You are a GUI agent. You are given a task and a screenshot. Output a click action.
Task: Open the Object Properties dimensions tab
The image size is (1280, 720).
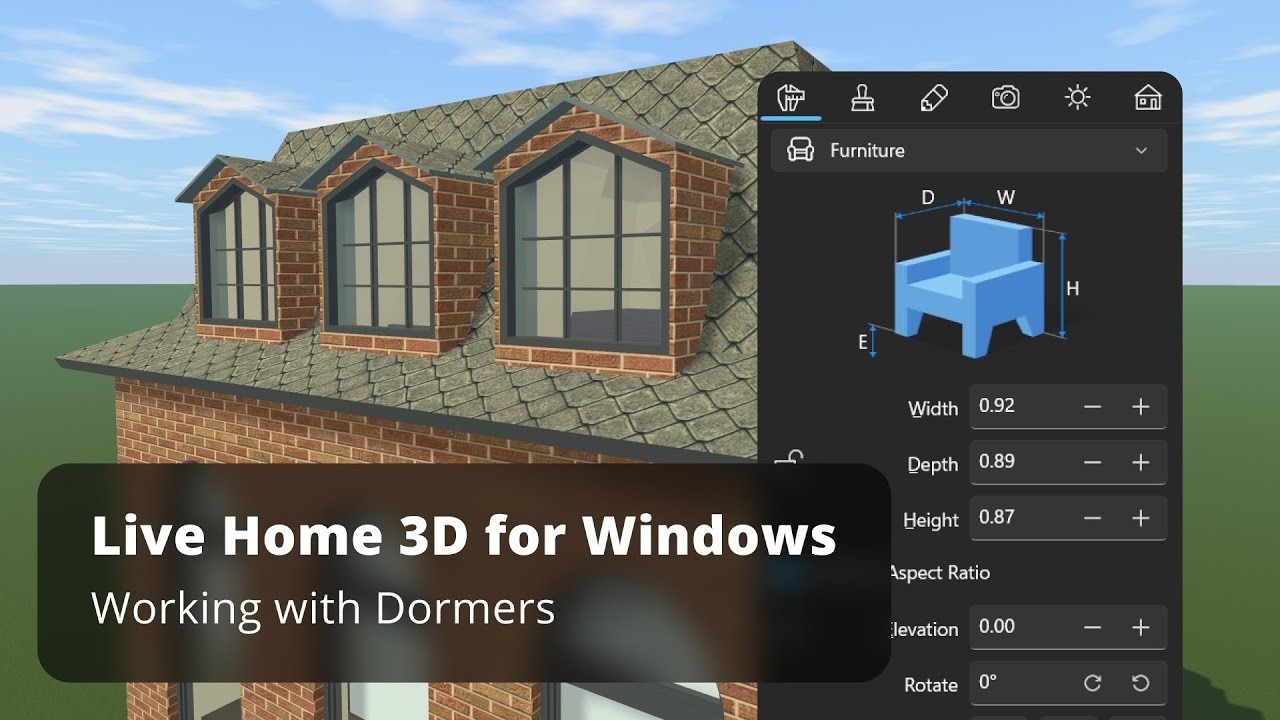click(792, 98)
